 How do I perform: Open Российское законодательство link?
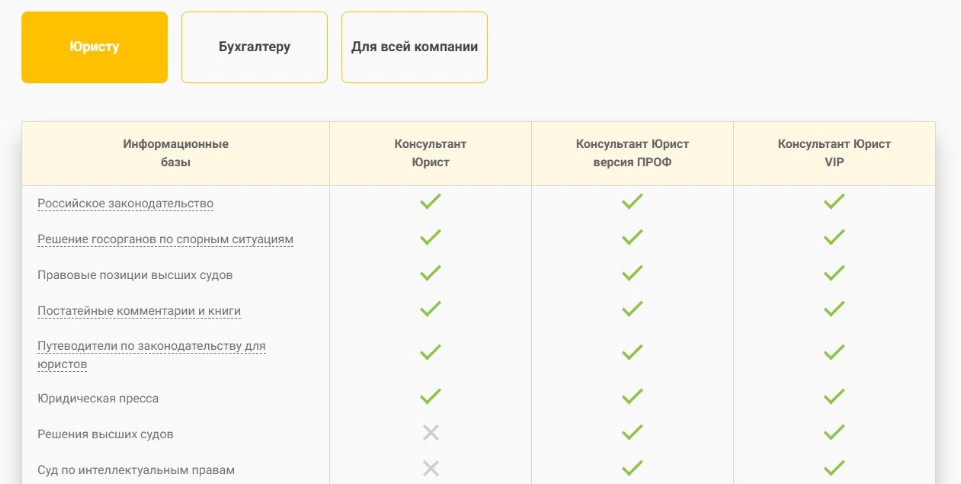coord(125,204)
